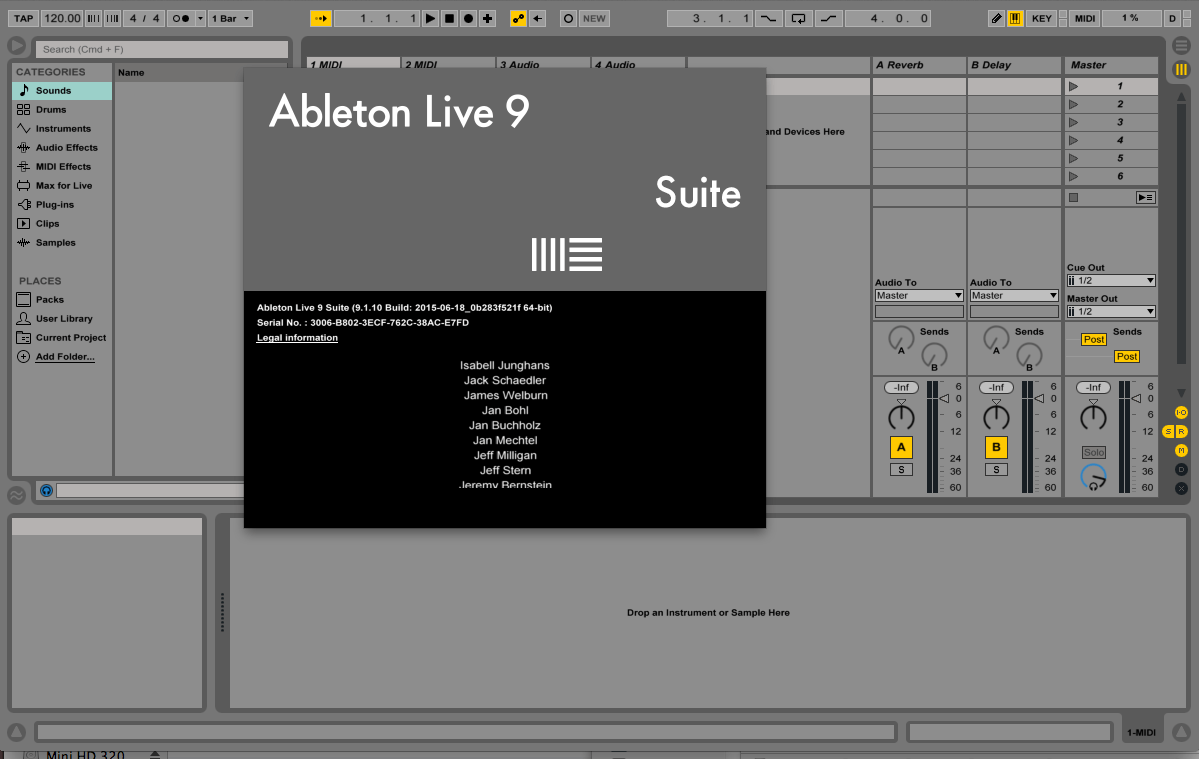
Task: Click the tempo field showing 120.00
Action: 62,18
